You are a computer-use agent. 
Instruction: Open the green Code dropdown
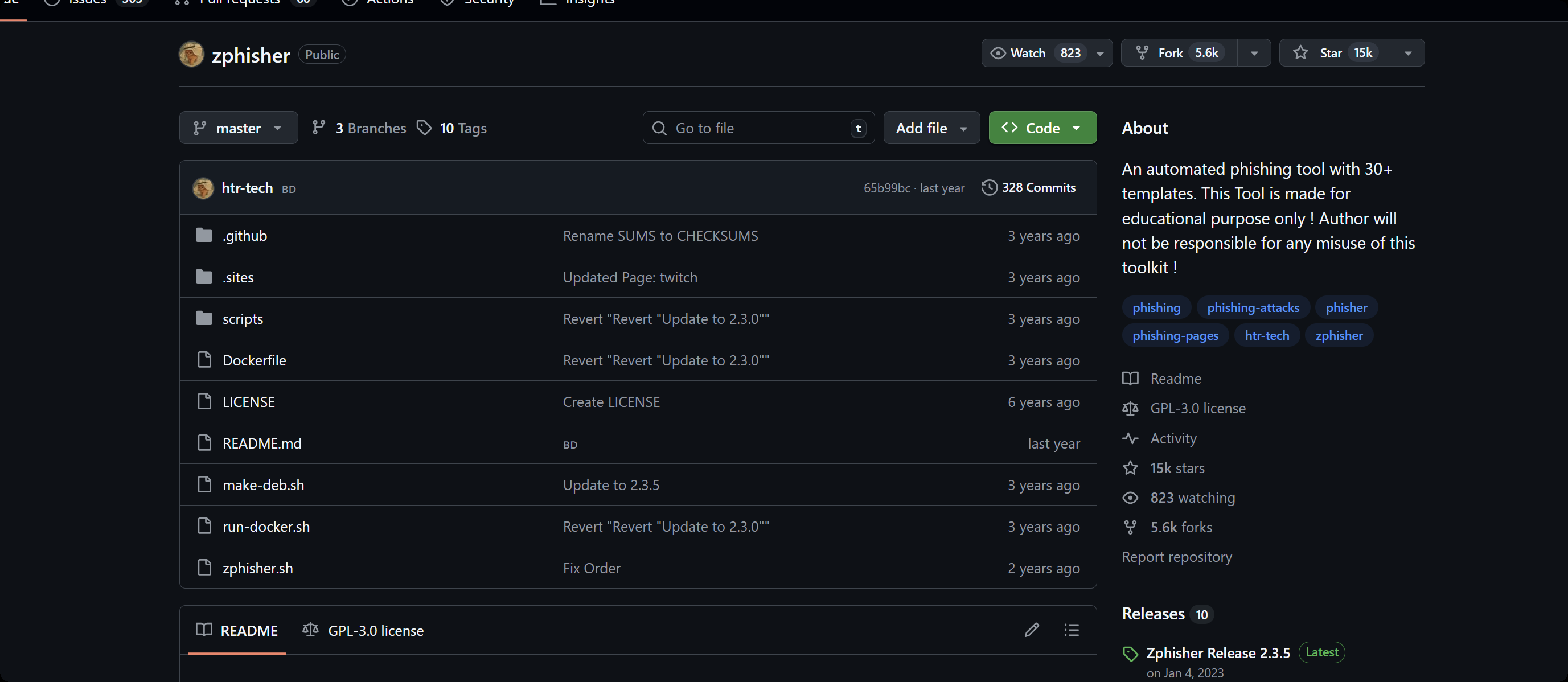[1042, 128]
